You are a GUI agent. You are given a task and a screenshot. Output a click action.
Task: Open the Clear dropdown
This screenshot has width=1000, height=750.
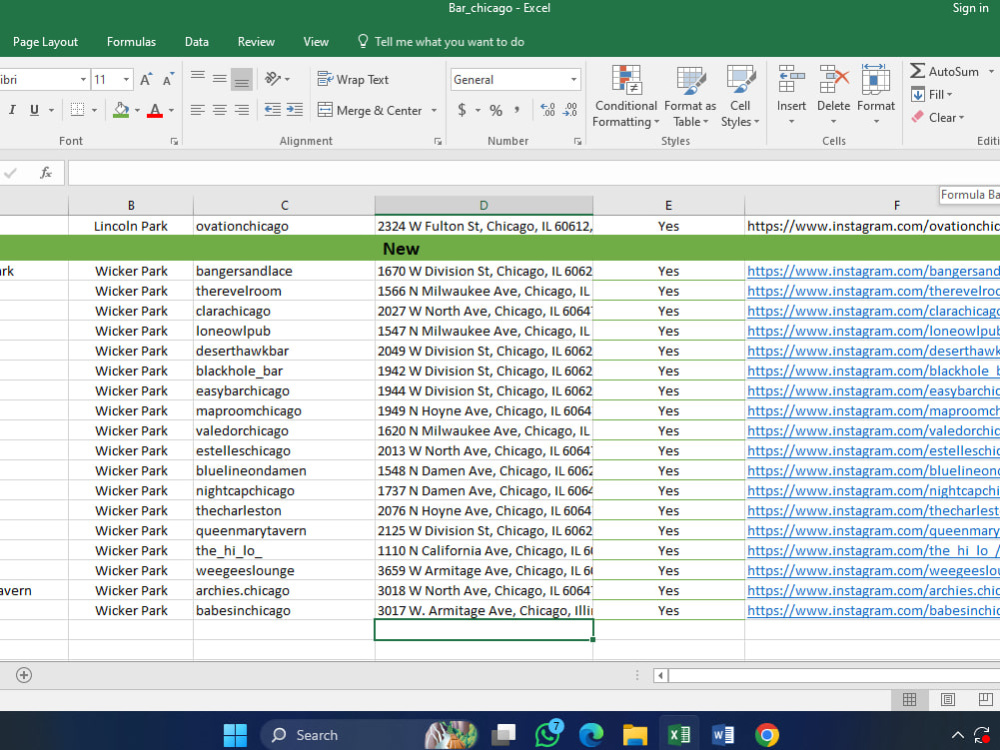(938, 117)
